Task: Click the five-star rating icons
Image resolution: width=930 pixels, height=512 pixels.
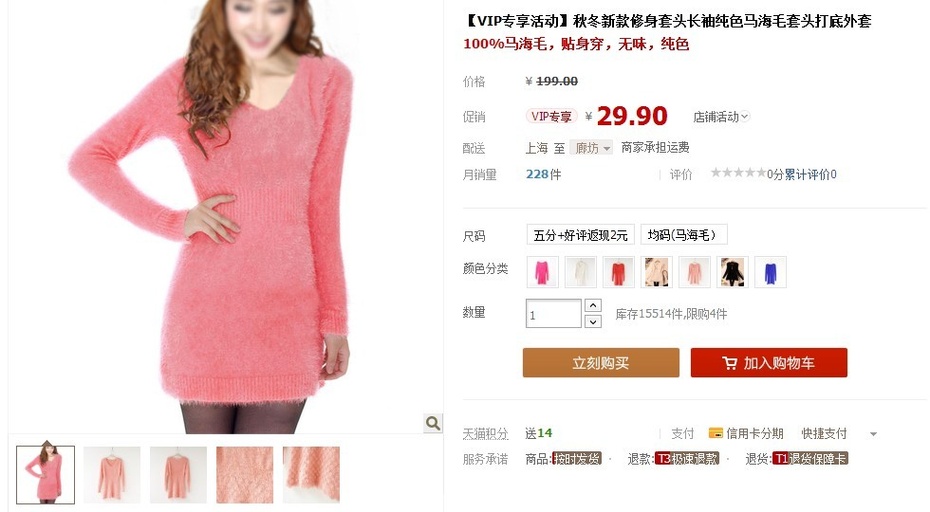Action: pyautogui.click(x=738, y=173)
